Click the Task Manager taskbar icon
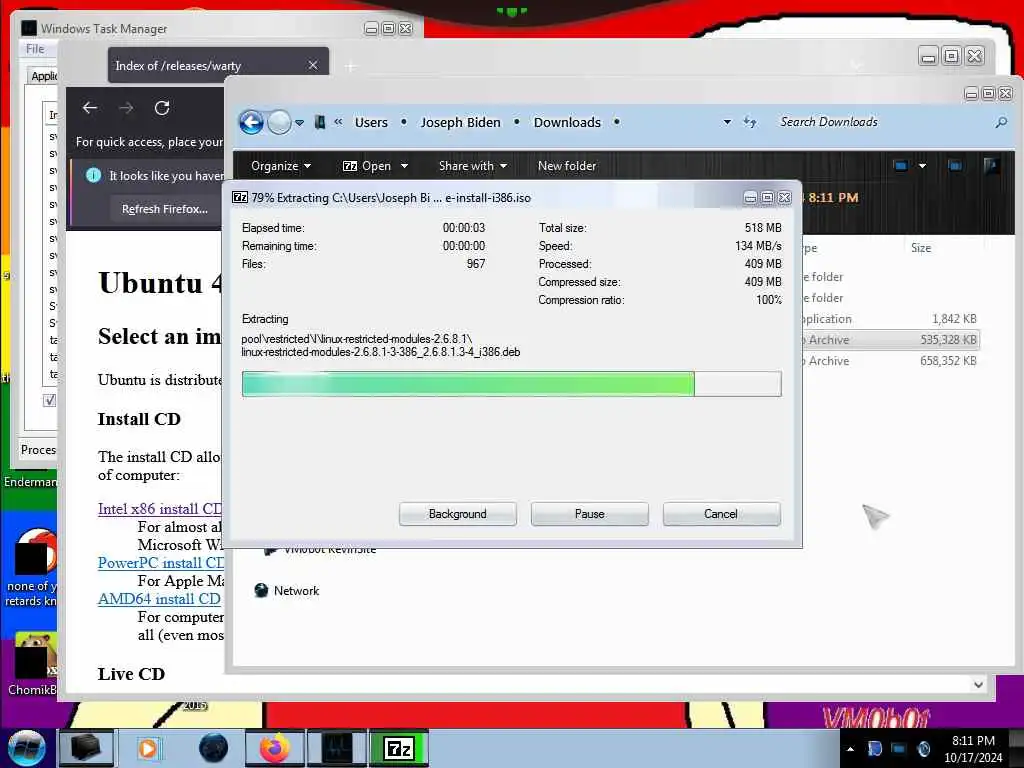Screen dimensions: 1024x768 [337, 748]
